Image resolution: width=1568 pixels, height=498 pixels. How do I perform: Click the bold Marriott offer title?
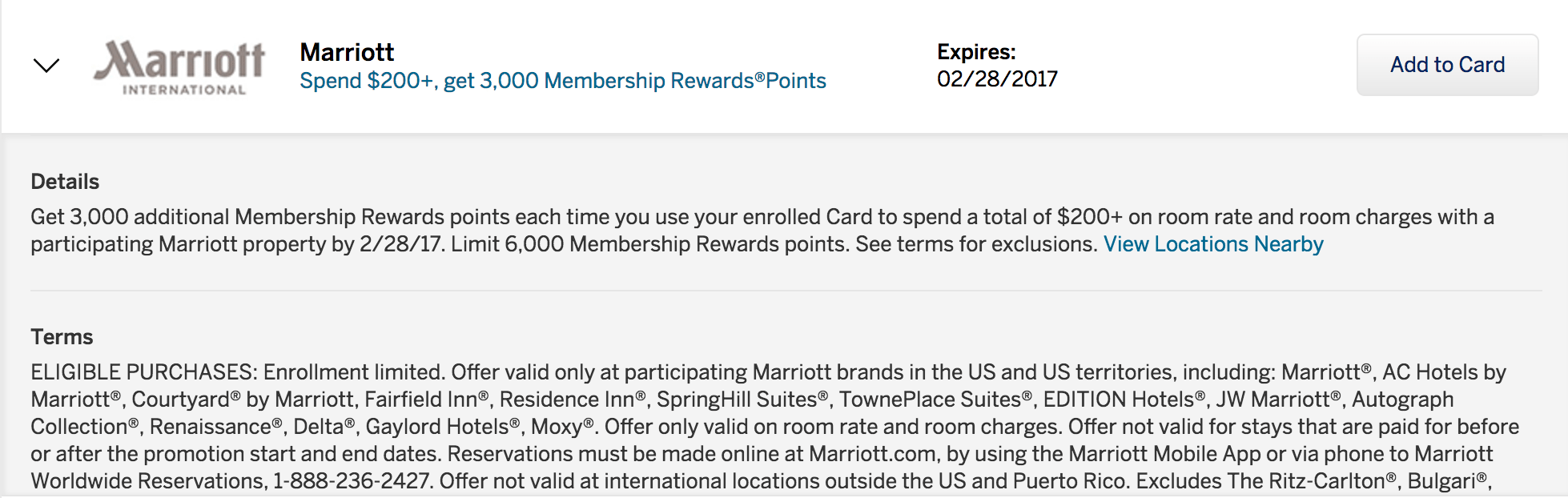tap(347, 52)
